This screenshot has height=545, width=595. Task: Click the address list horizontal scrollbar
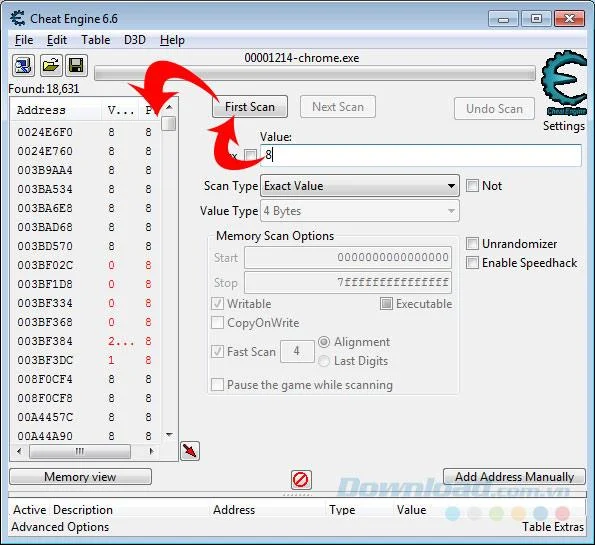point(85,451)
